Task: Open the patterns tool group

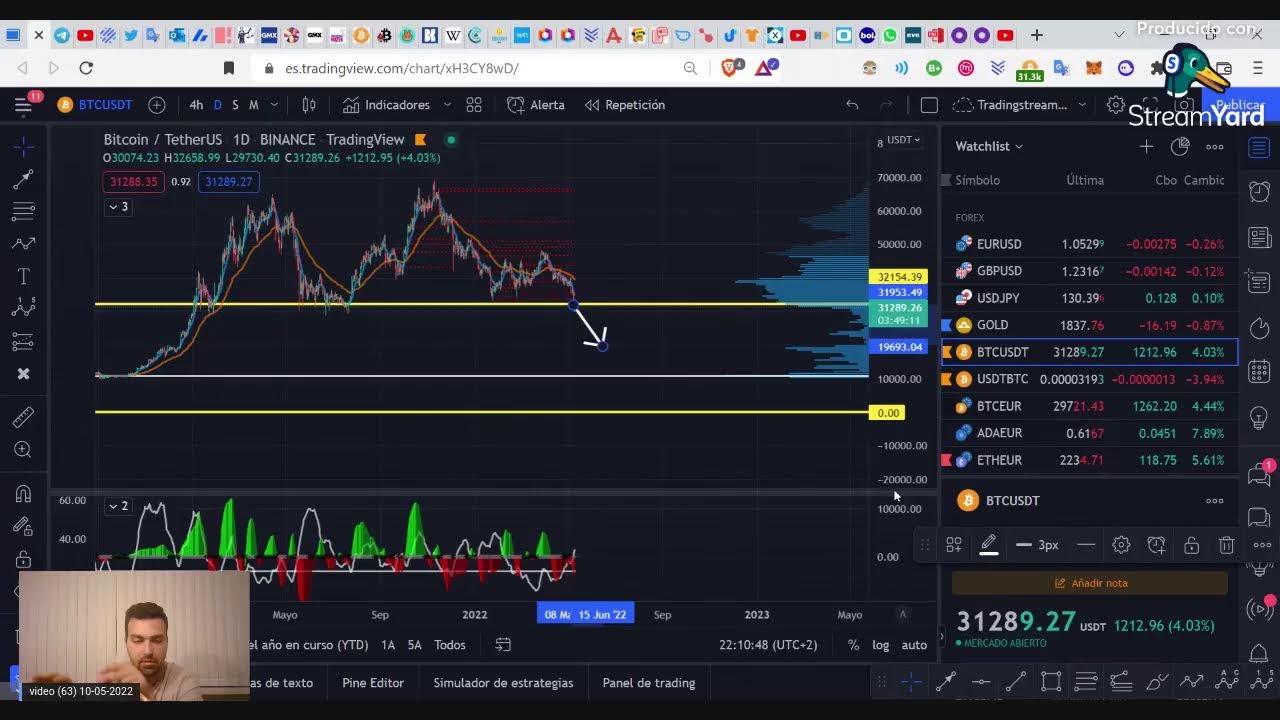Action: click(x=24, y=308)
